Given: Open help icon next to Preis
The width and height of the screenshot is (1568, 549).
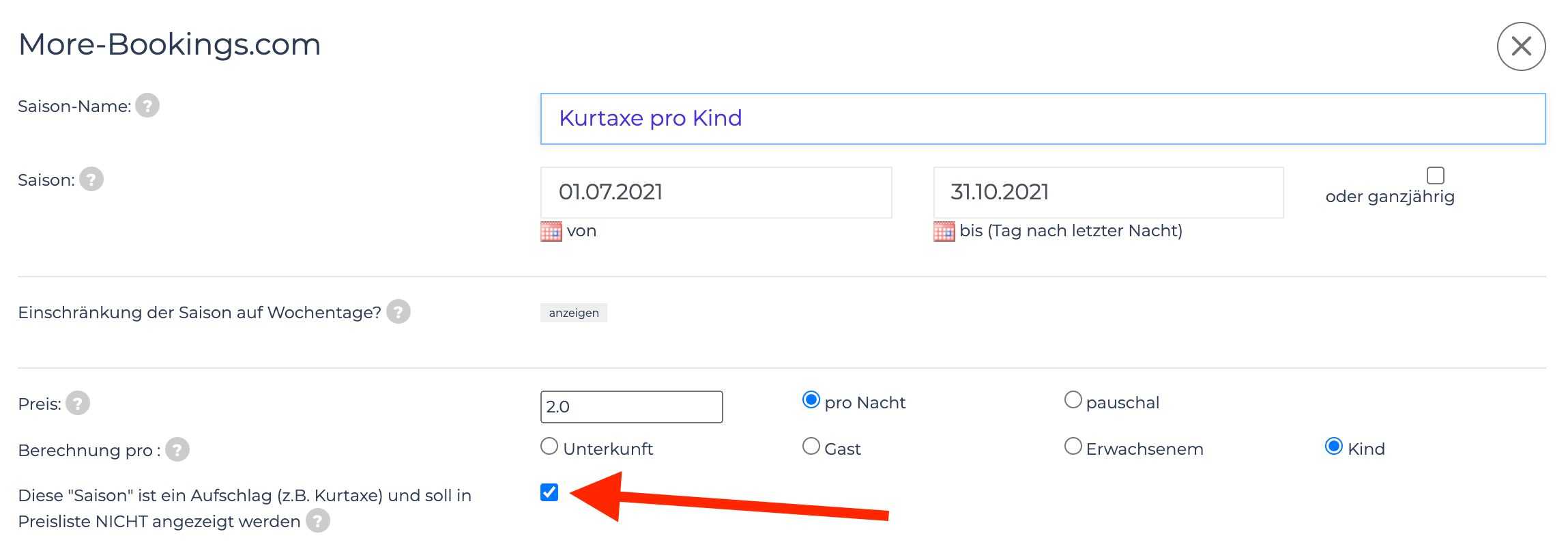Looking at the screenshot, I should click(x=78, y=404).
